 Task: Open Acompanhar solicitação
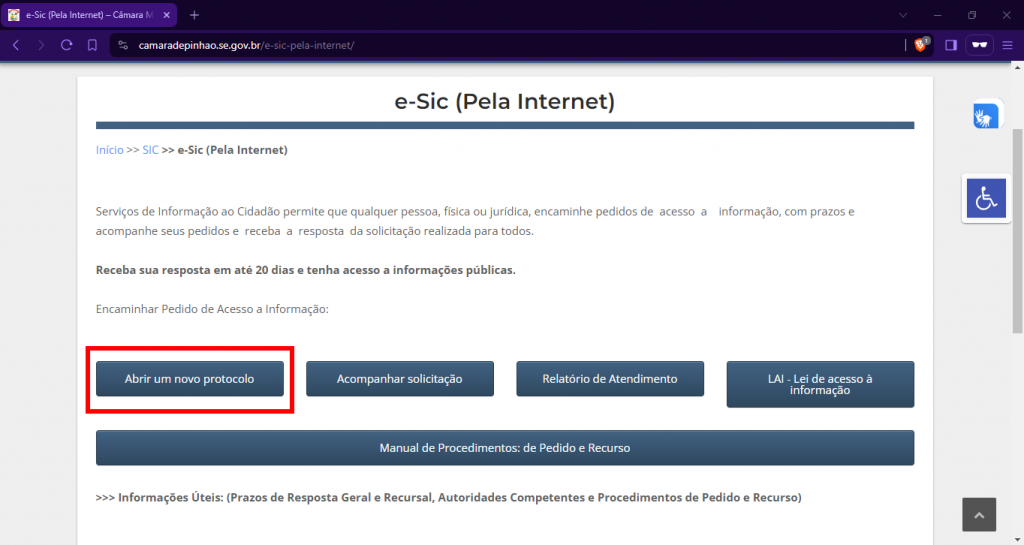coord(399,379)
